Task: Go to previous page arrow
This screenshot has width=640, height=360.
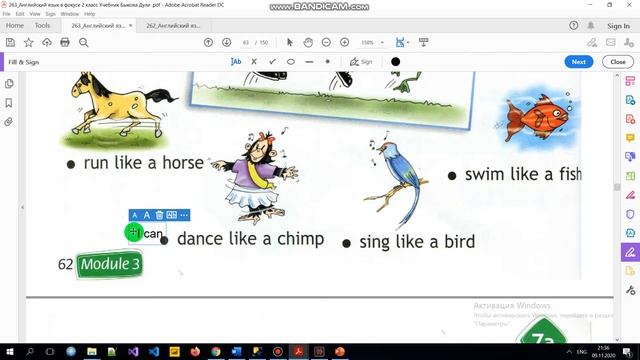Action: pos(208,42)
